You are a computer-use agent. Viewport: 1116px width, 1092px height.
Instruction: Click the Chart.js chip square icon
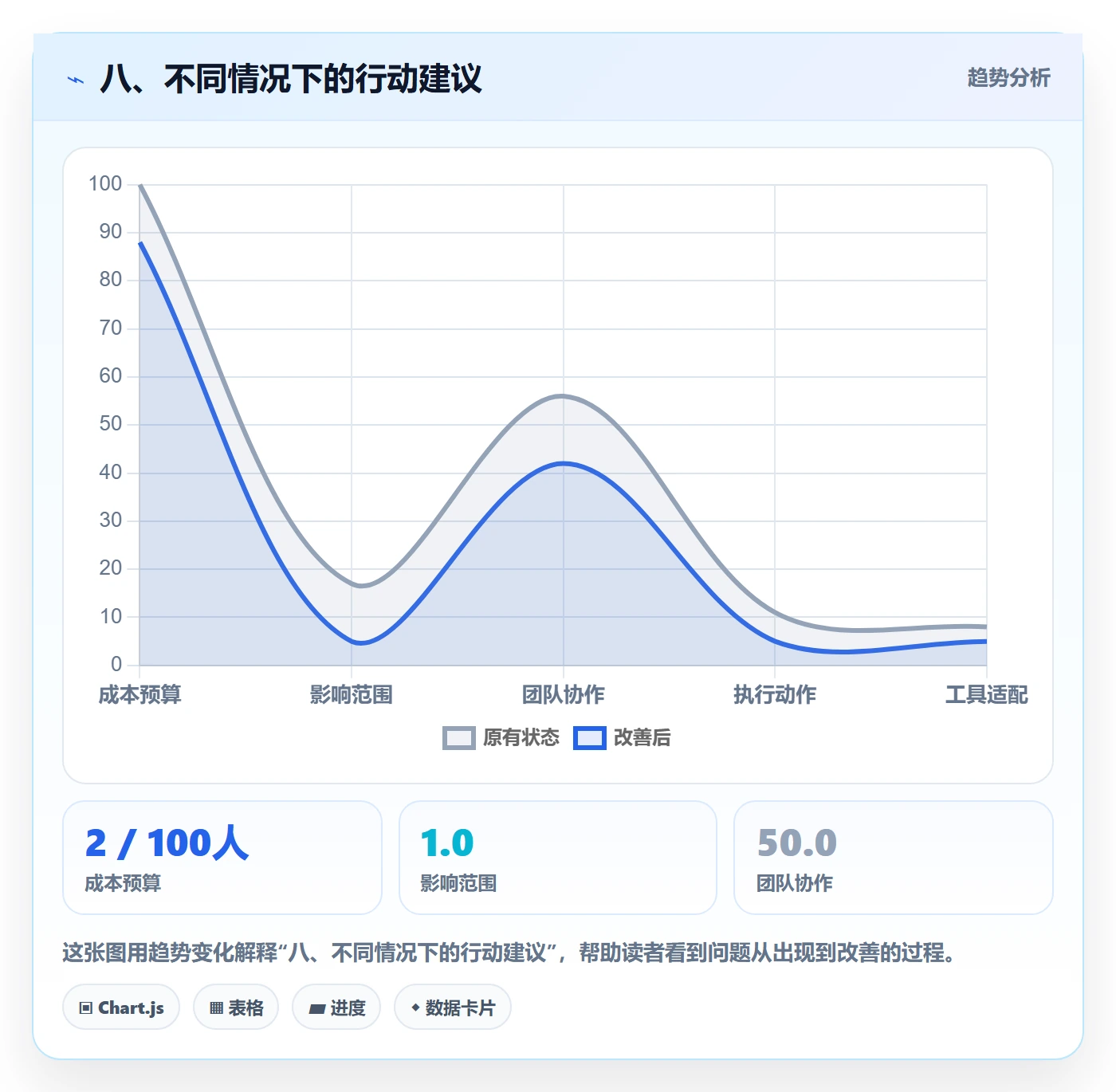click(86, 1008)
